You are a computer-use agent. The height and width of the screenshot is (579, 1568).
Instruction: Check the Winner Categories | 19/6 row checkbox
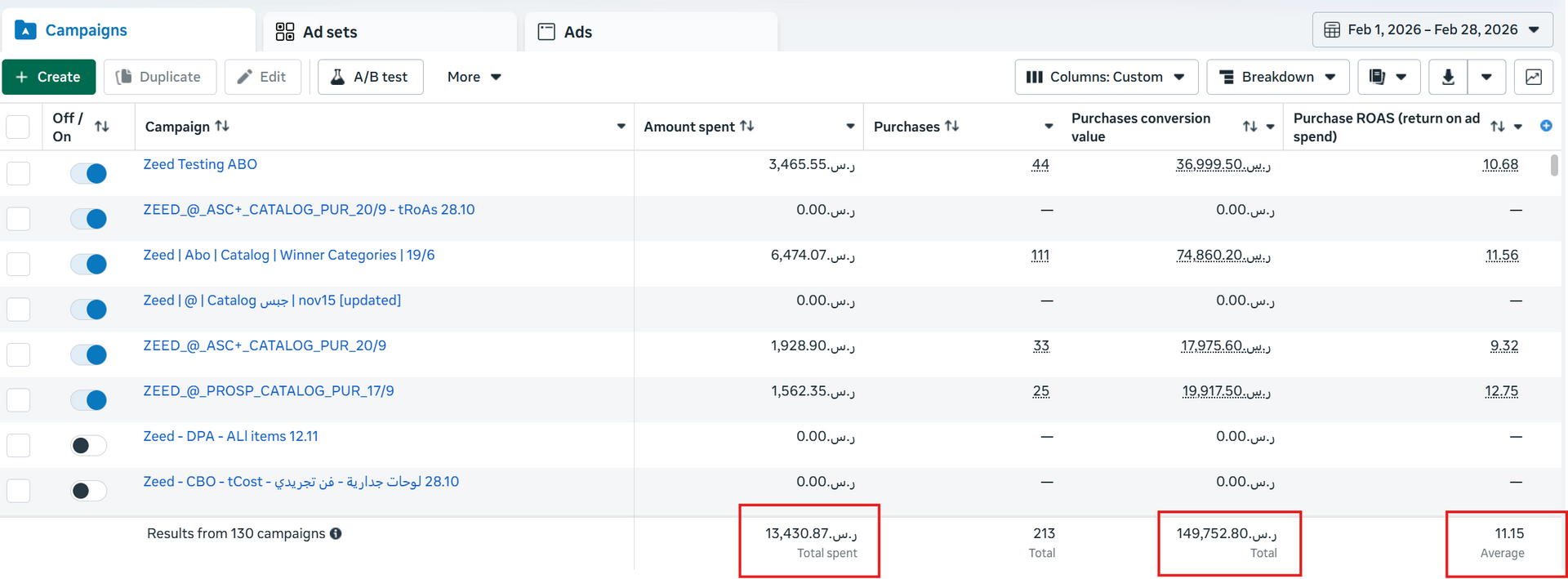point(18,264)
